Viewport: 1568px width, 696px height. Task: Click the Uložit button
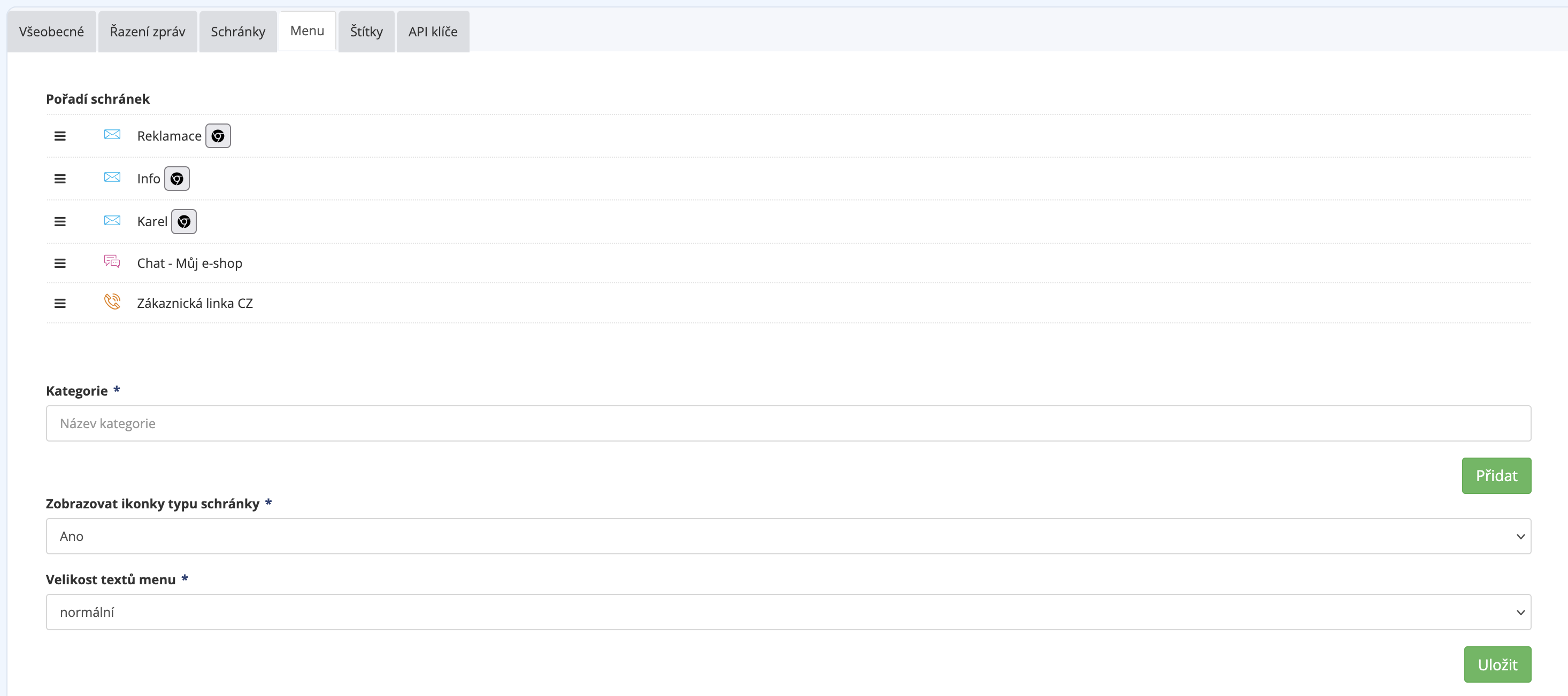coord(1497,664)
